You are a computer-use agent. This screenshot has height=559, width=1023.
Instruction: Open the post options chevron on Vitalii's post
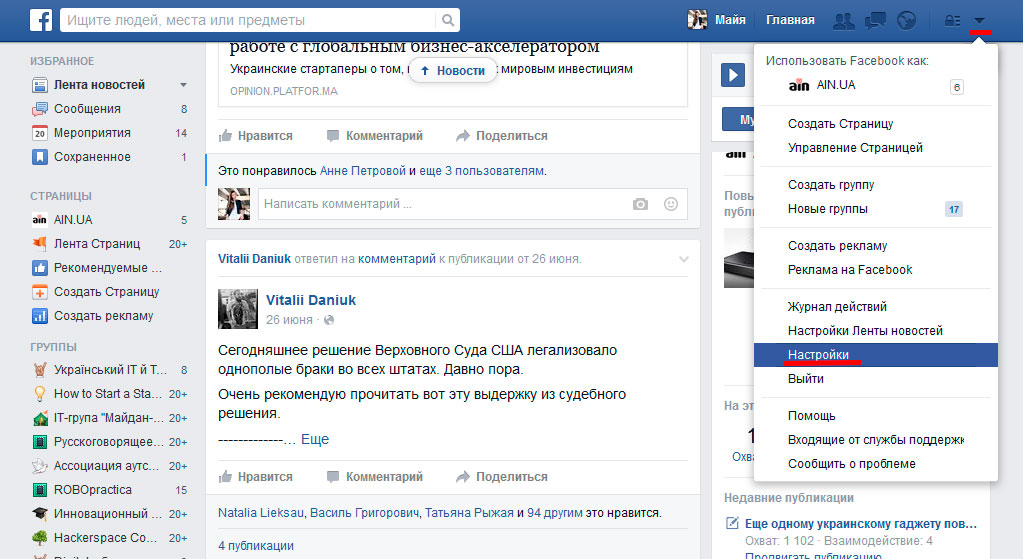coord(683,259)
